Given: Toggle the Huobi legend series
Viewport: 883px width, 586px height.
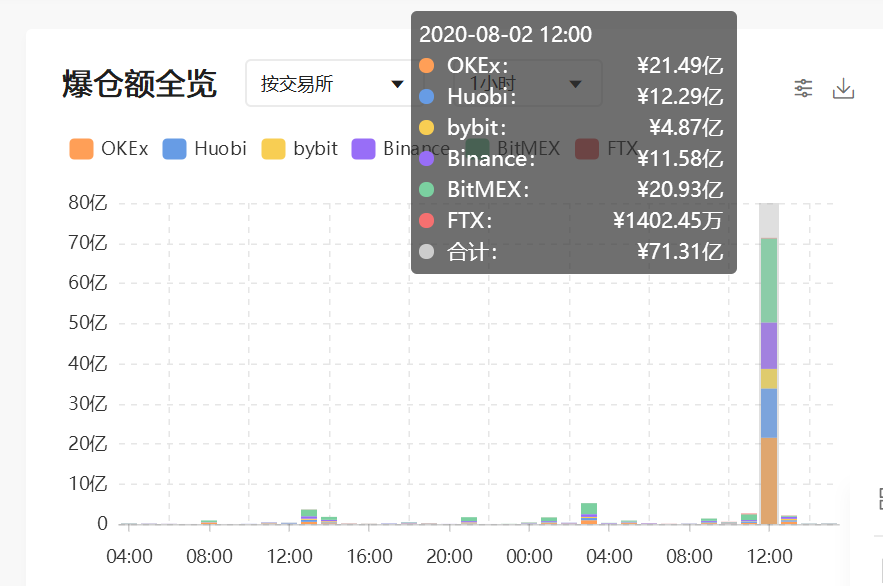Looking at the screenshot, I should (204, 149).
